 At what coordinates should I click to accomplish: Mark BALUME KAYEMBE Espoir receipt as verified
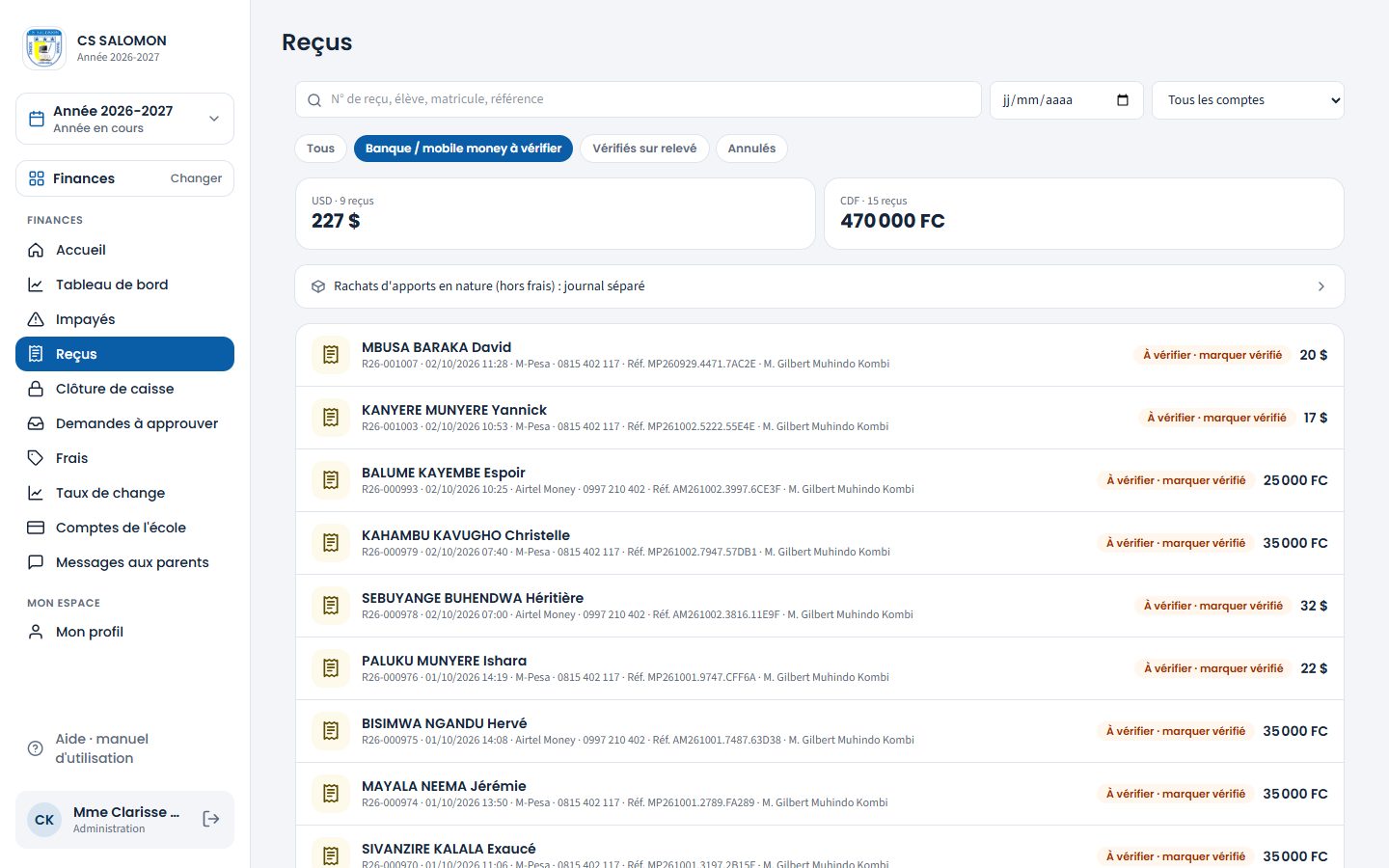pyautogui.click(x=1176, y=480)
